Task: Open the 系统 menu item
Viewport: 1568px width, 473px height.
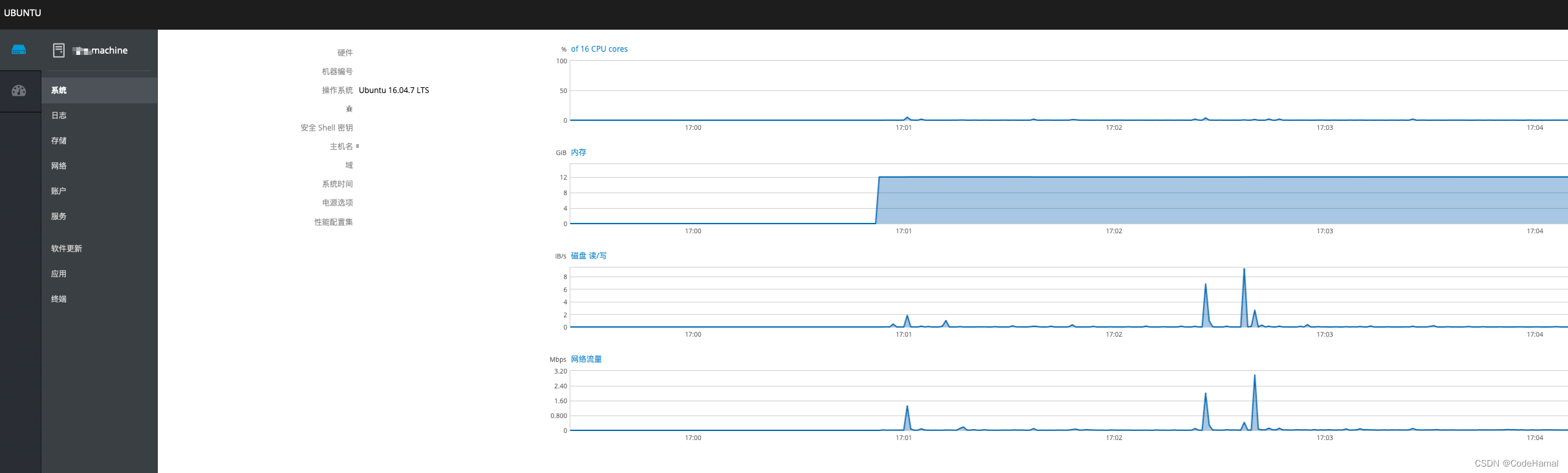Action: (x=100, y=90)
